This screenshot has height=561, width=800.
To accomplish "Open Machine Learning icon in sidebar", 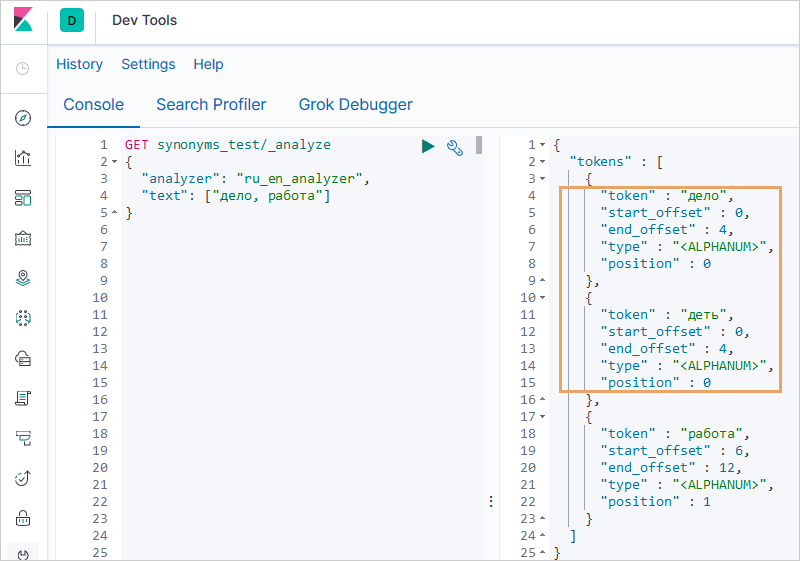I will pyautogui.click(x=23, y=318).
